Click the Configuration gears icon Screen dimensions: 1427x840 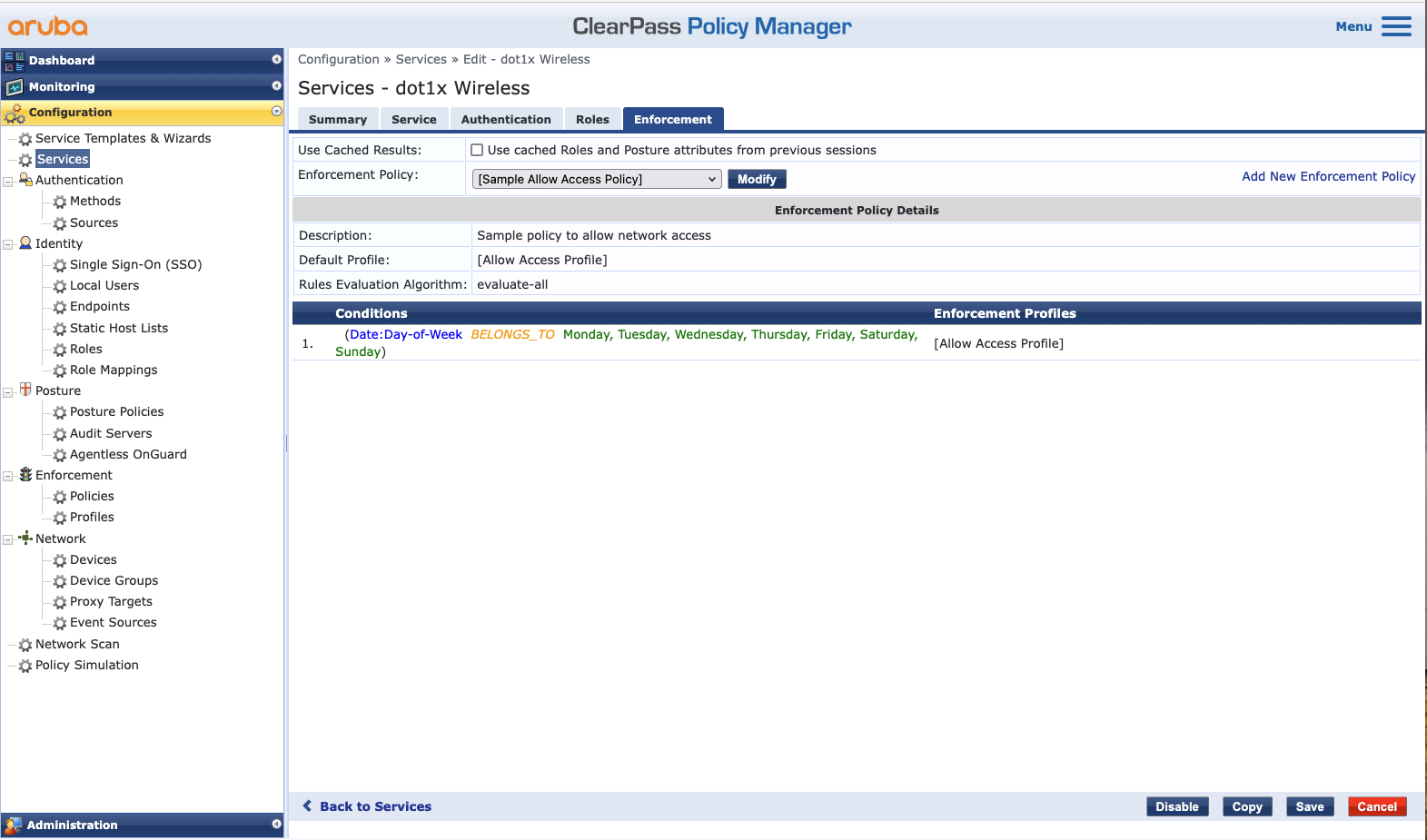click(x=15, y=113)
